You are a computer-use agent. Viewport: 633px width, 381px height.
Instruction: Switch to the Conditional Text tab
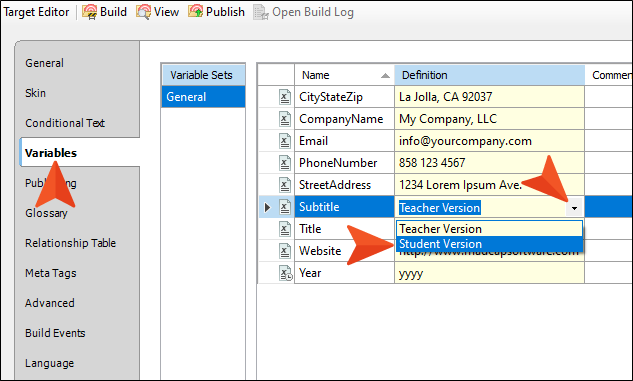pos(65,123)
